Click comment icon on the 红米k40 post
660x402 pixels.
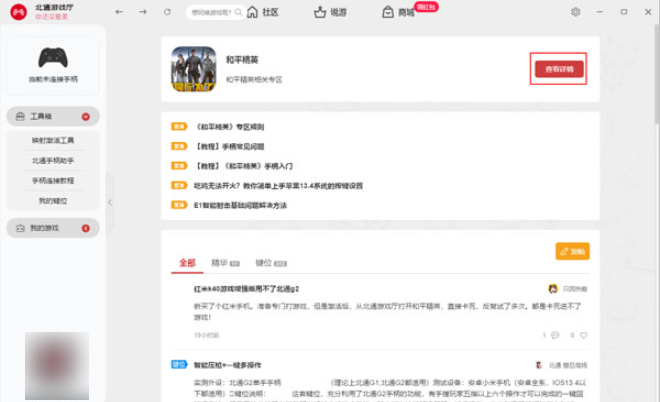555,335
